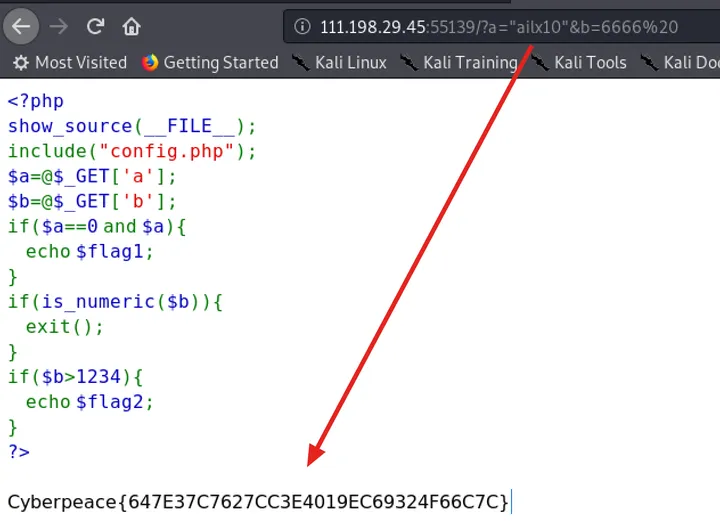
Task: Open the Kali Training bookmark
Action: [459, 62]
